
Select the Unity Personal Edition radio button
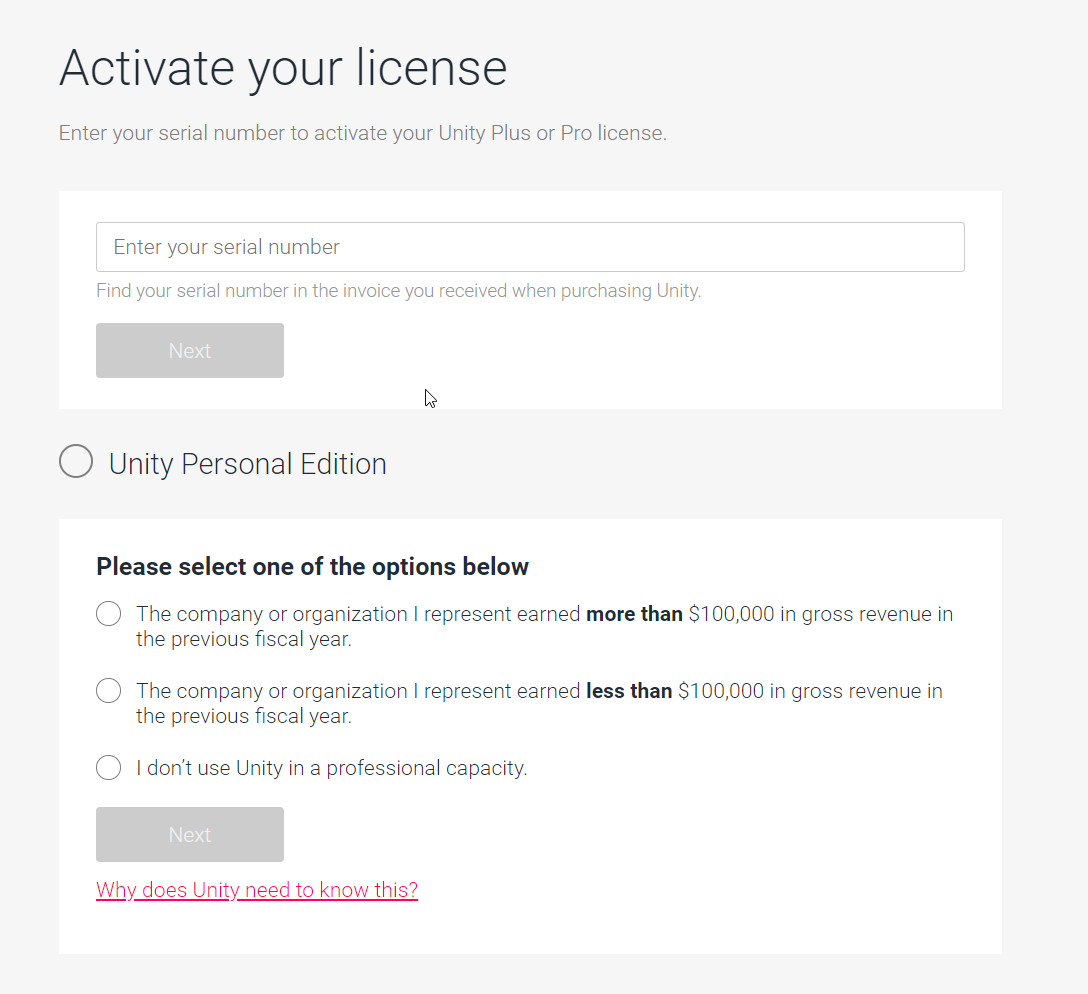(75, 461)
